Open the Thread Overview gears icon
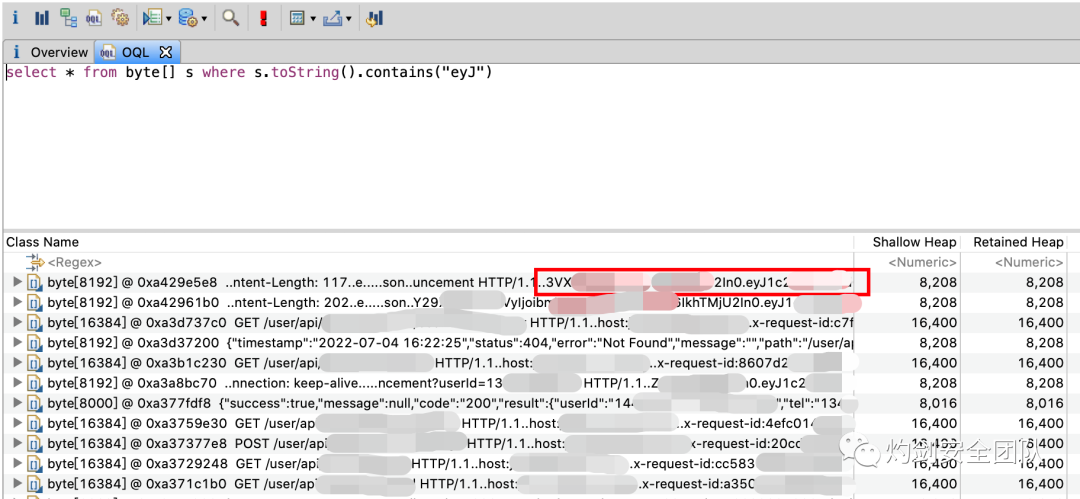 coord(119,19)
